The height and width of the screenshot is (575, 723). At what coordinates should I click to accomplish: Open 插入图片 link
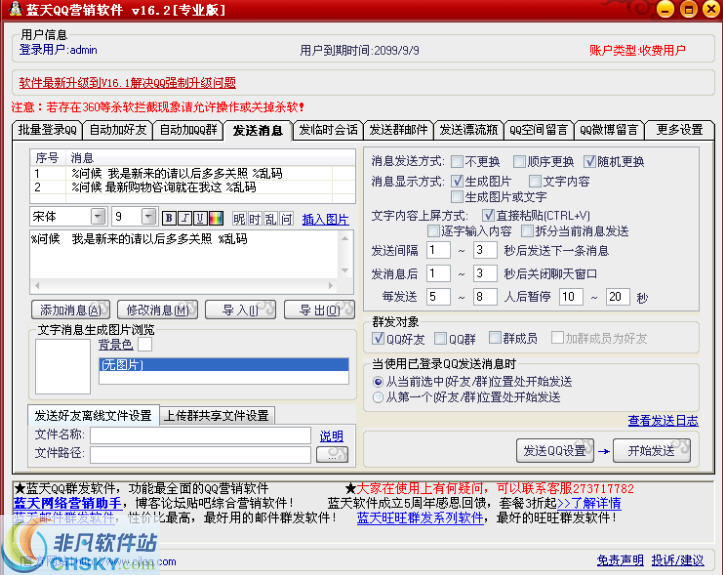[326, 219]
